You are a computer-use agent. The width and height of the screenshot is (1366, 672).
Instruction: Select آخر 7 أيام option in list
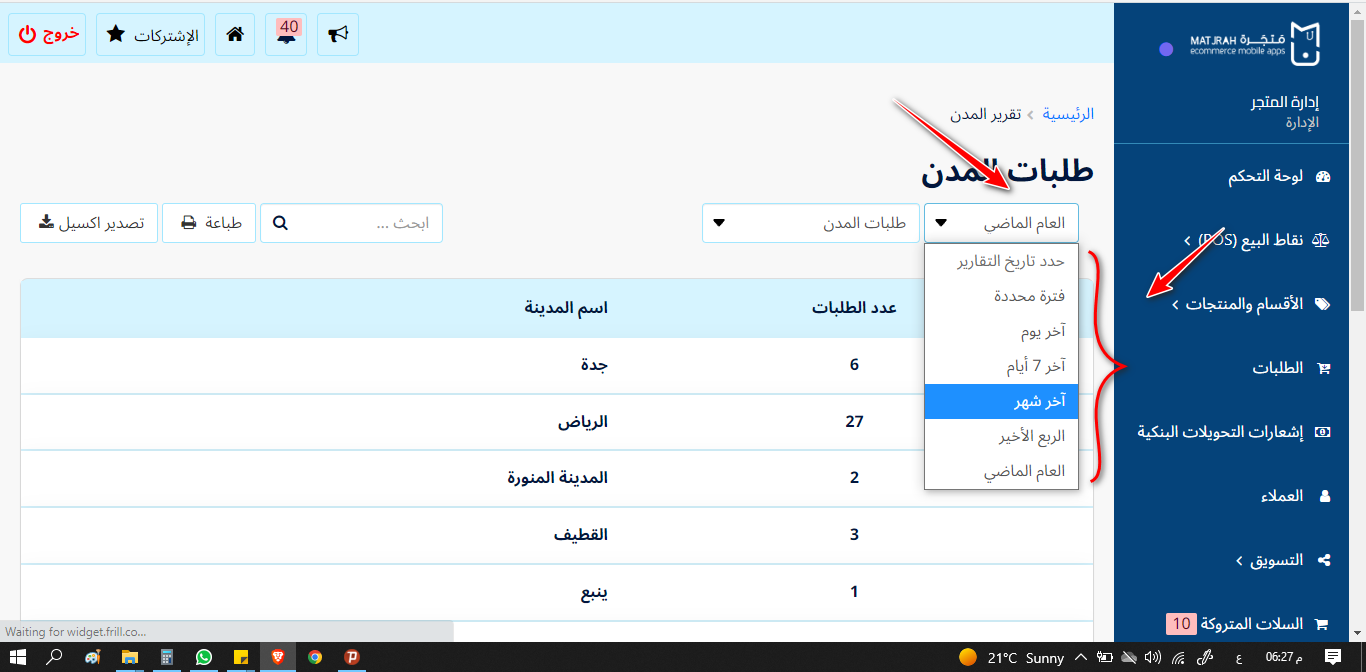click(x=1002, y=366)
